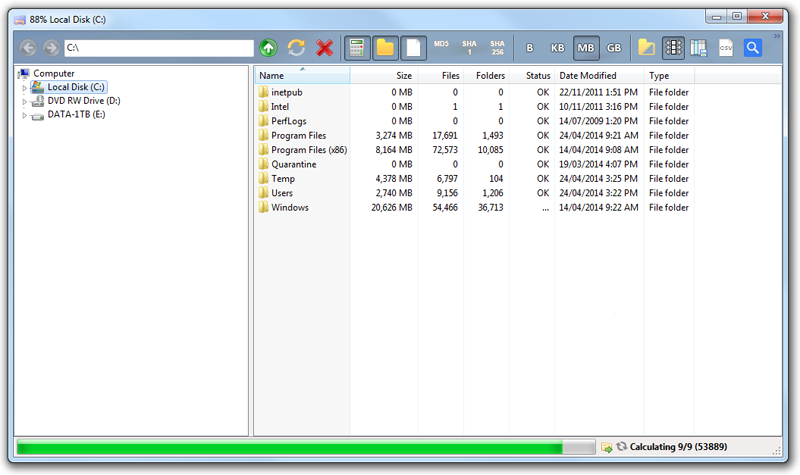This screenshot has height=475, width=800.
Task: Select the Program Files (x86) folder
Action: coord(308,150)
